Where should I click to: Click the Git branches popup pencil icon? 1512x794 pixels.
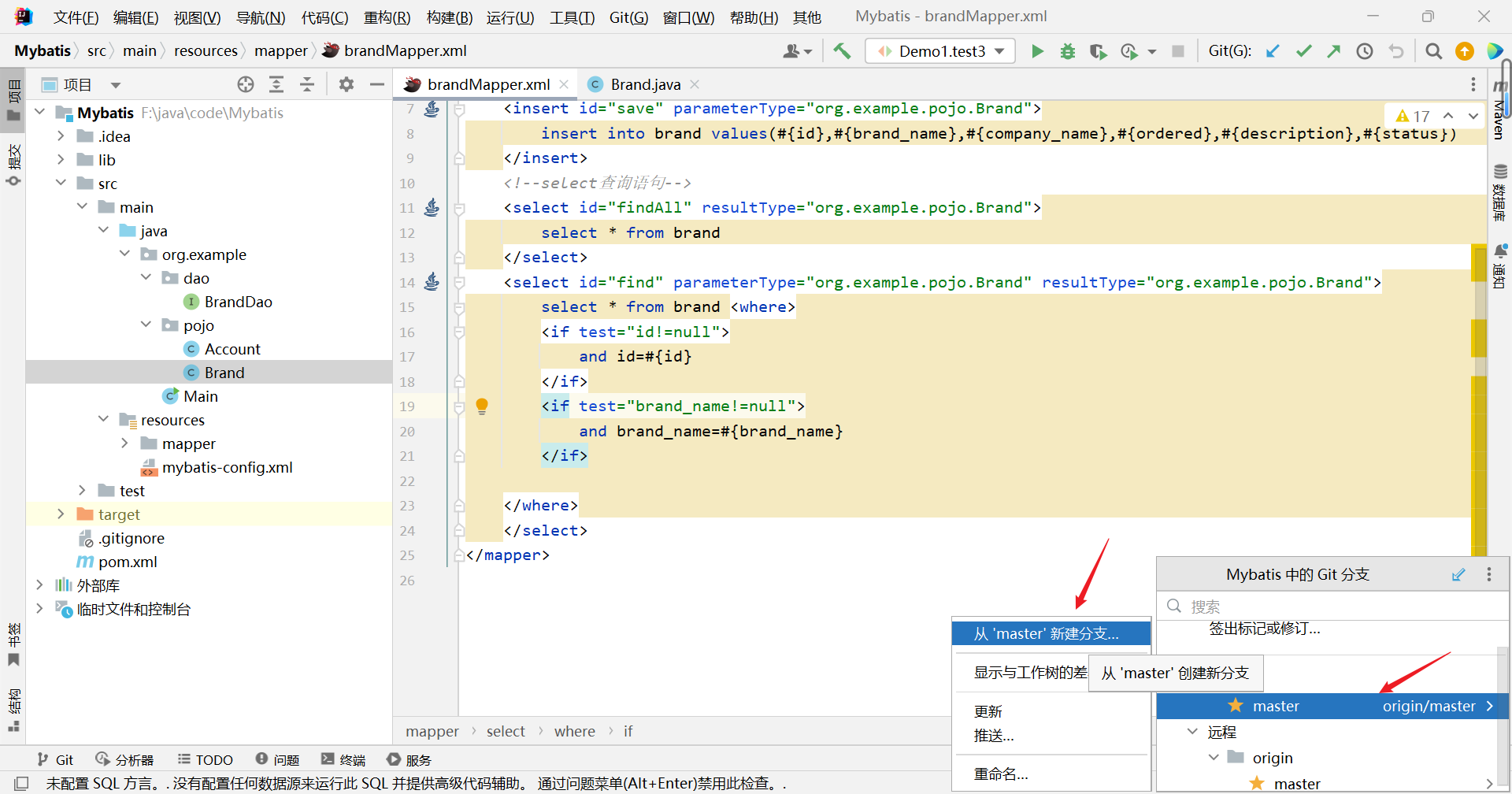click(x=1458, y=575)
